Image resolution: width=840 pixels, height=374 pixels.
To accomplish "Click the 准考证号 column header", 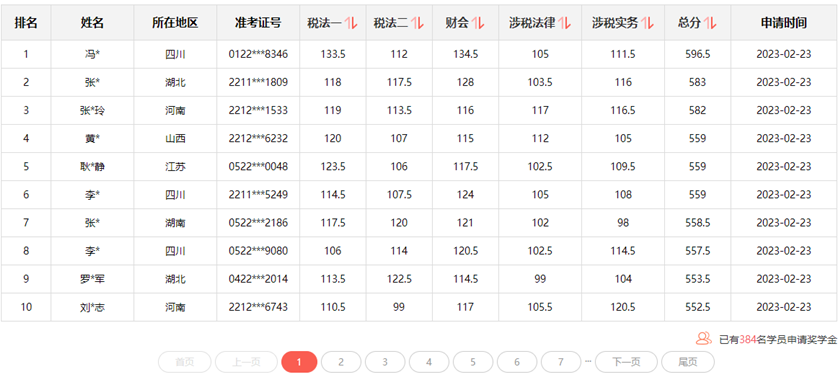I will [x=258, y=23].
